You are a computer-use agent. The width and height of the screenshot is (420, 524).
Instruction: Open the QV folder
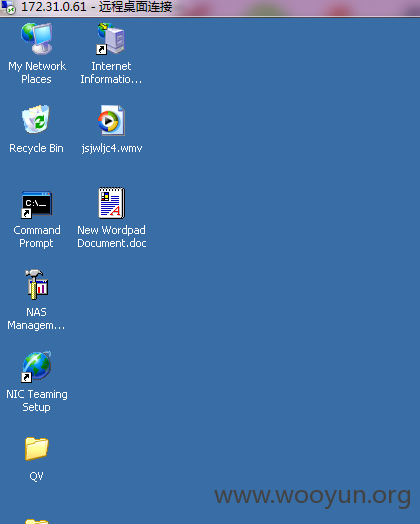coord(36,448)
